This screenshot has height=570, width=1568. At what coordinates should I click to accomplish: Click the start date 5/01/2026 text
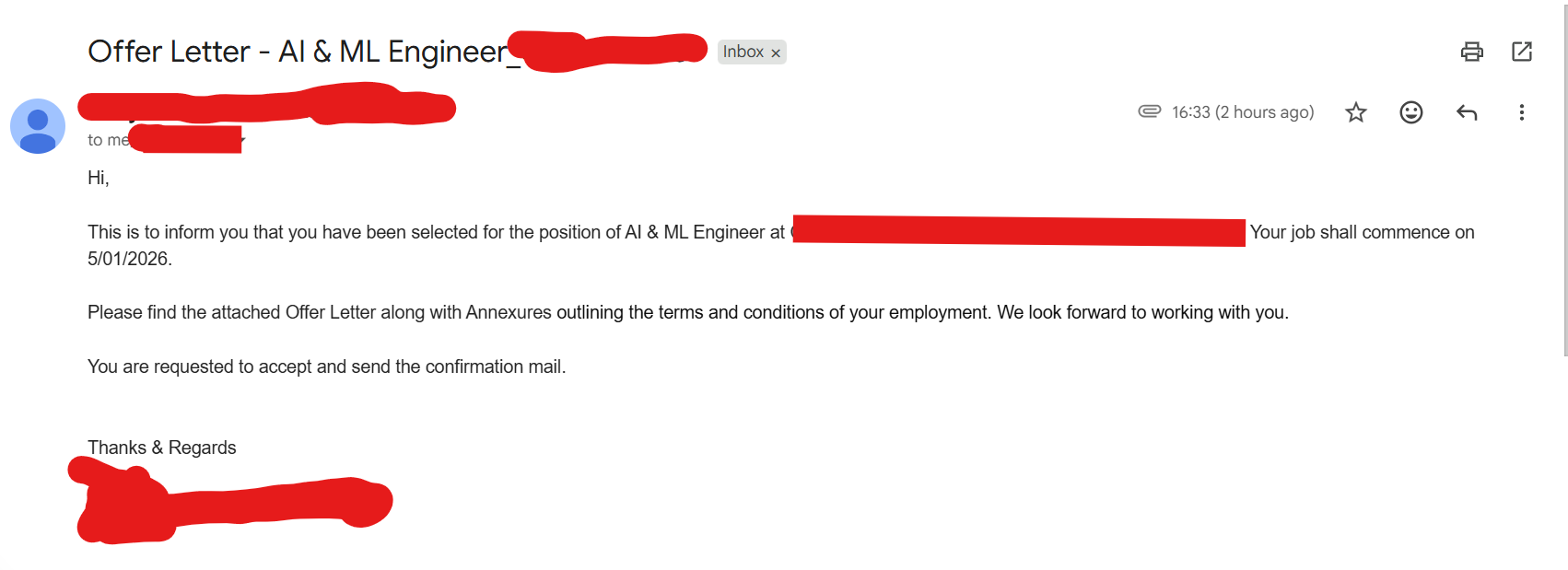[129, 259]
